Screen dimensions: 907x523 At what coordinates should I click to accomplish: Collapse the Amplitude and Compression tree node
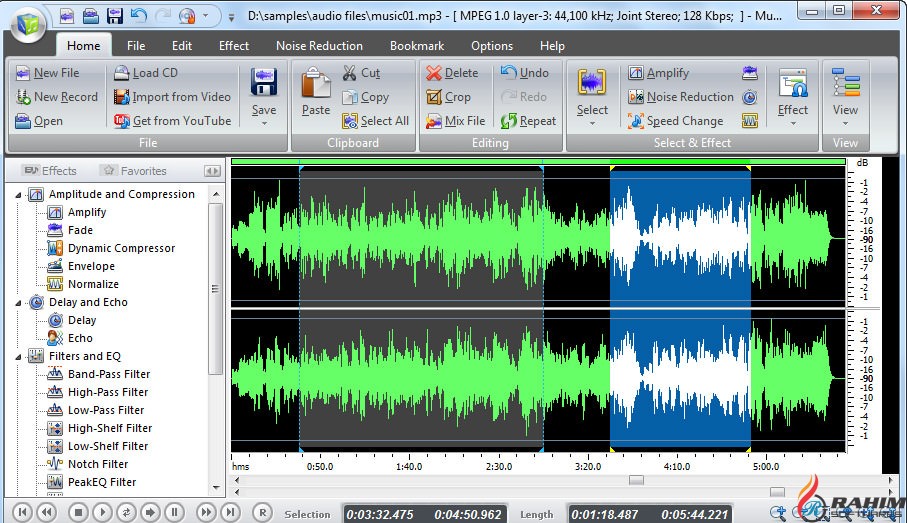20,195
